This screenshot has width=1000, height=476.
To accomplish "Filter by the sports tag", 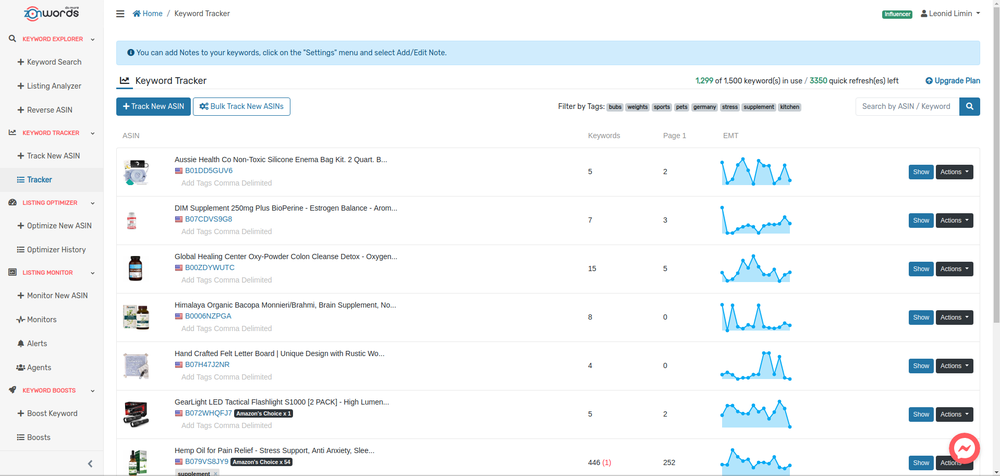I will [662, 107].
